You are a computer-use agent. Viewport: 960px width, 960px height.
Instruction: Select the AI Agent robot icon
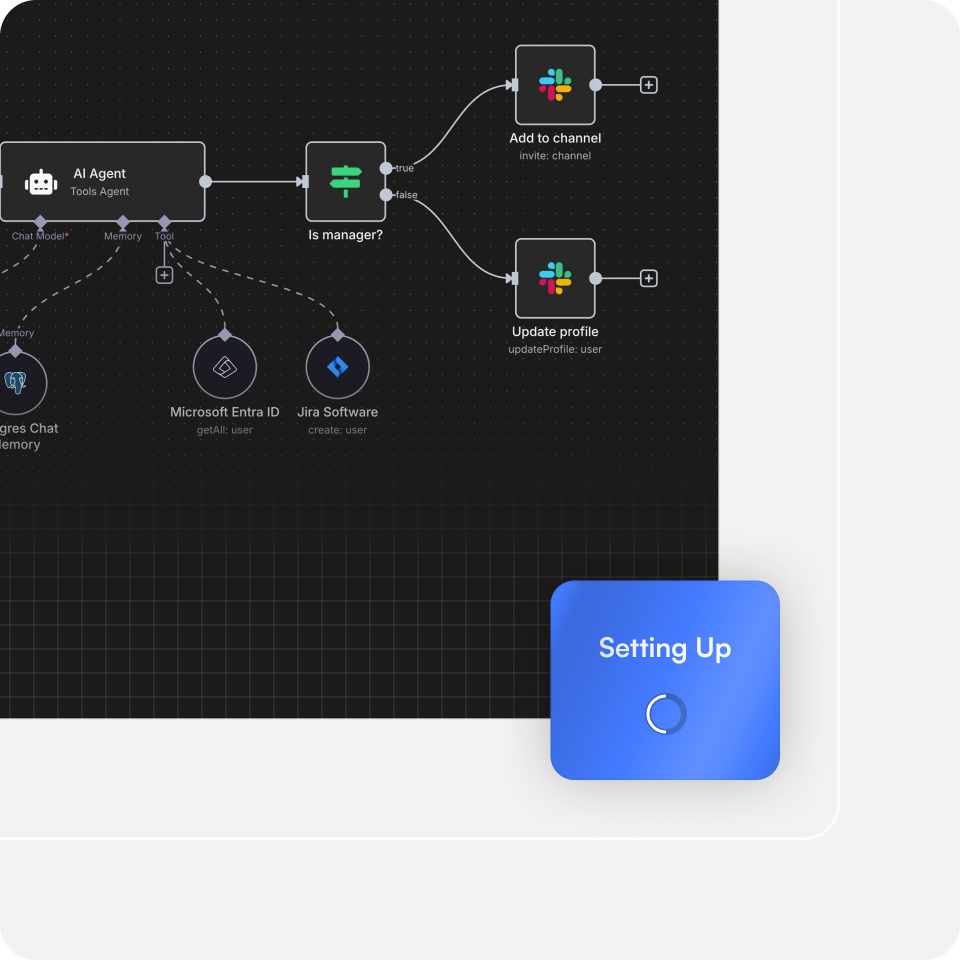point(41,182)
